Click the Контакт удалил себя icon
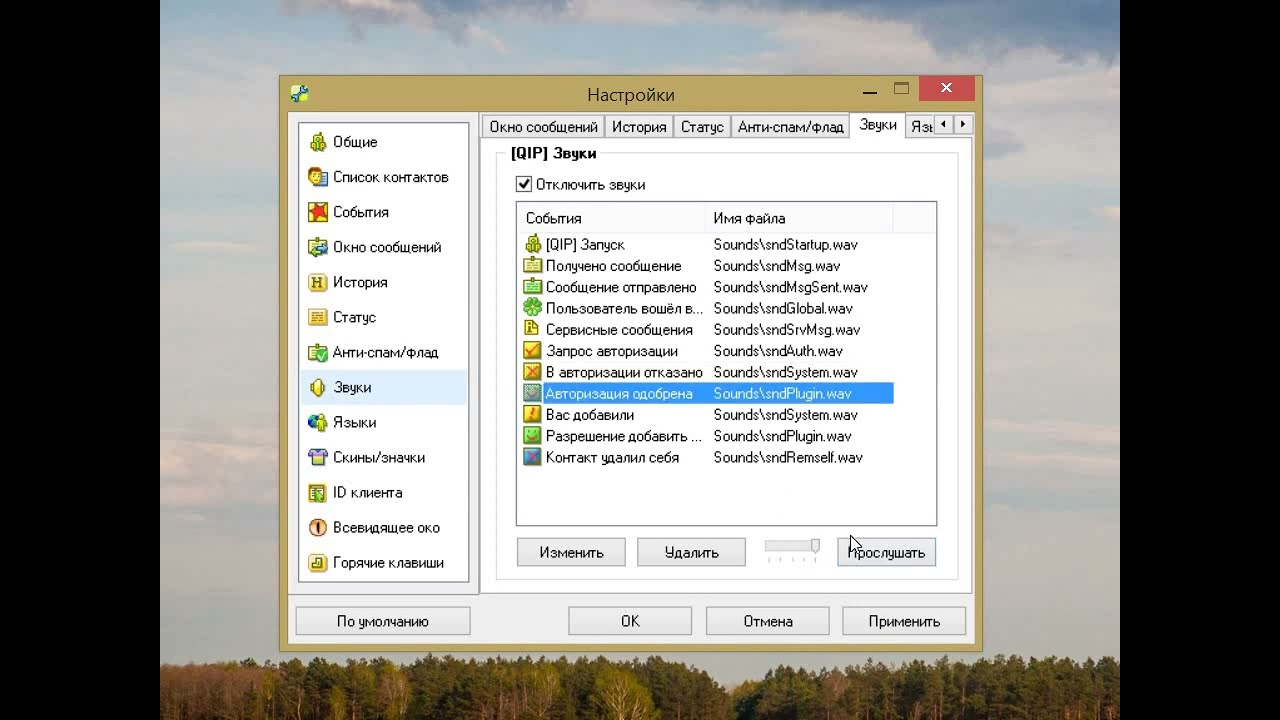Viewport: 1280px width, 720px height. 532,457
